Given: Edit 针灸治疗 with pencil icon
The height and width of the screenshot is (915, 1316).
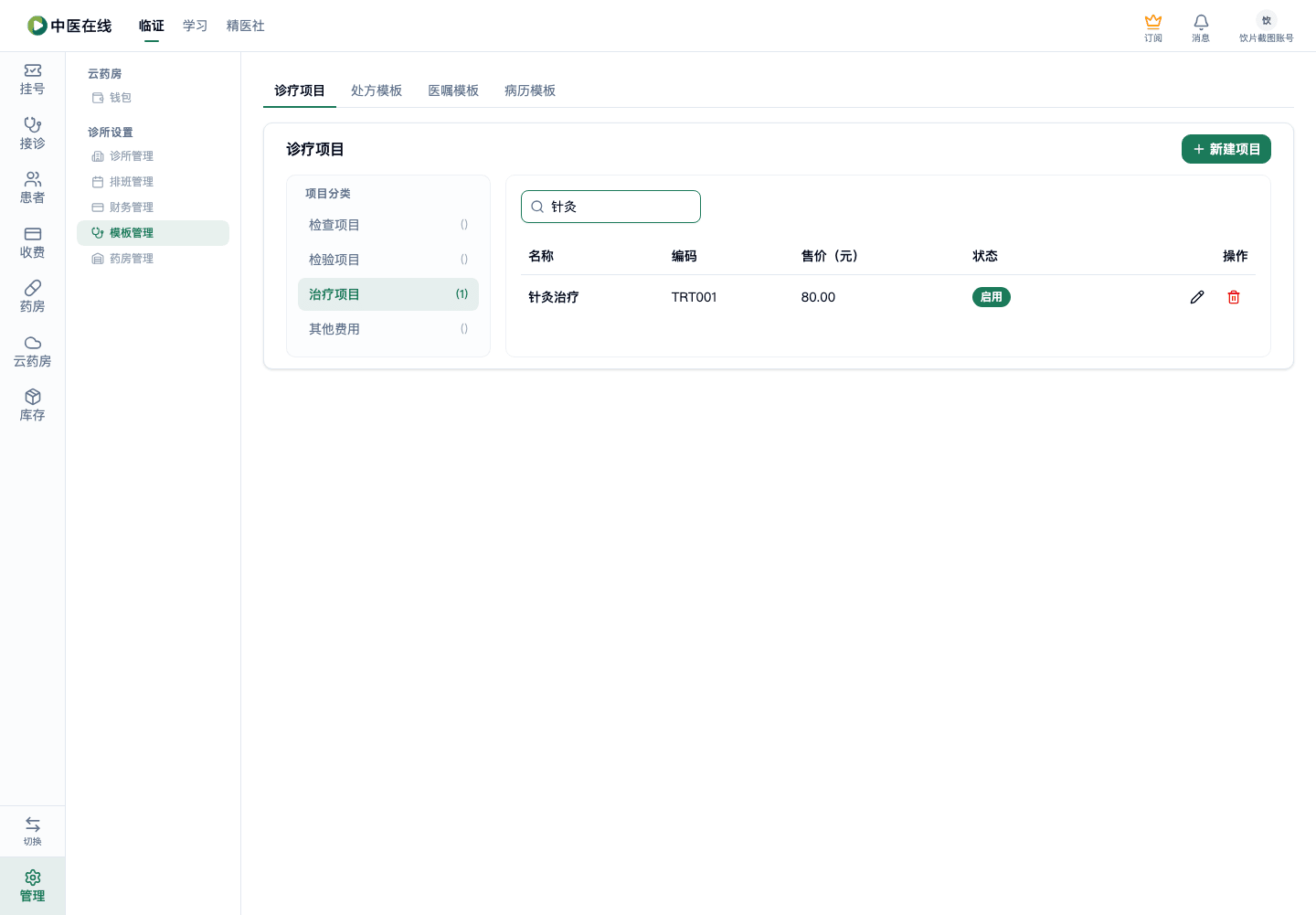Looking at the screenshot, I should (x=1197, y=297).
